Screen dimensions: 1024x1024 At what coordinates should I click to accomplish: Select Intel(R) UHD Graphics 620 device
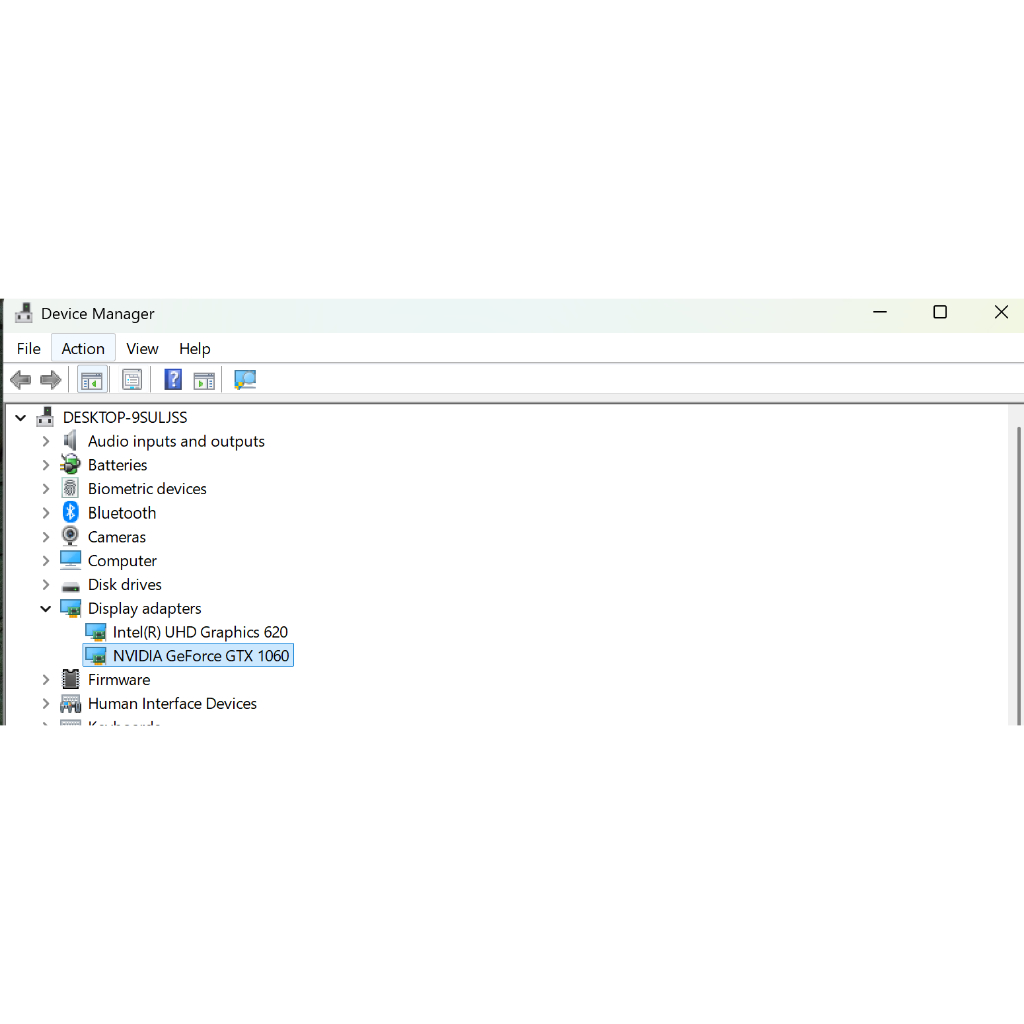200,632
